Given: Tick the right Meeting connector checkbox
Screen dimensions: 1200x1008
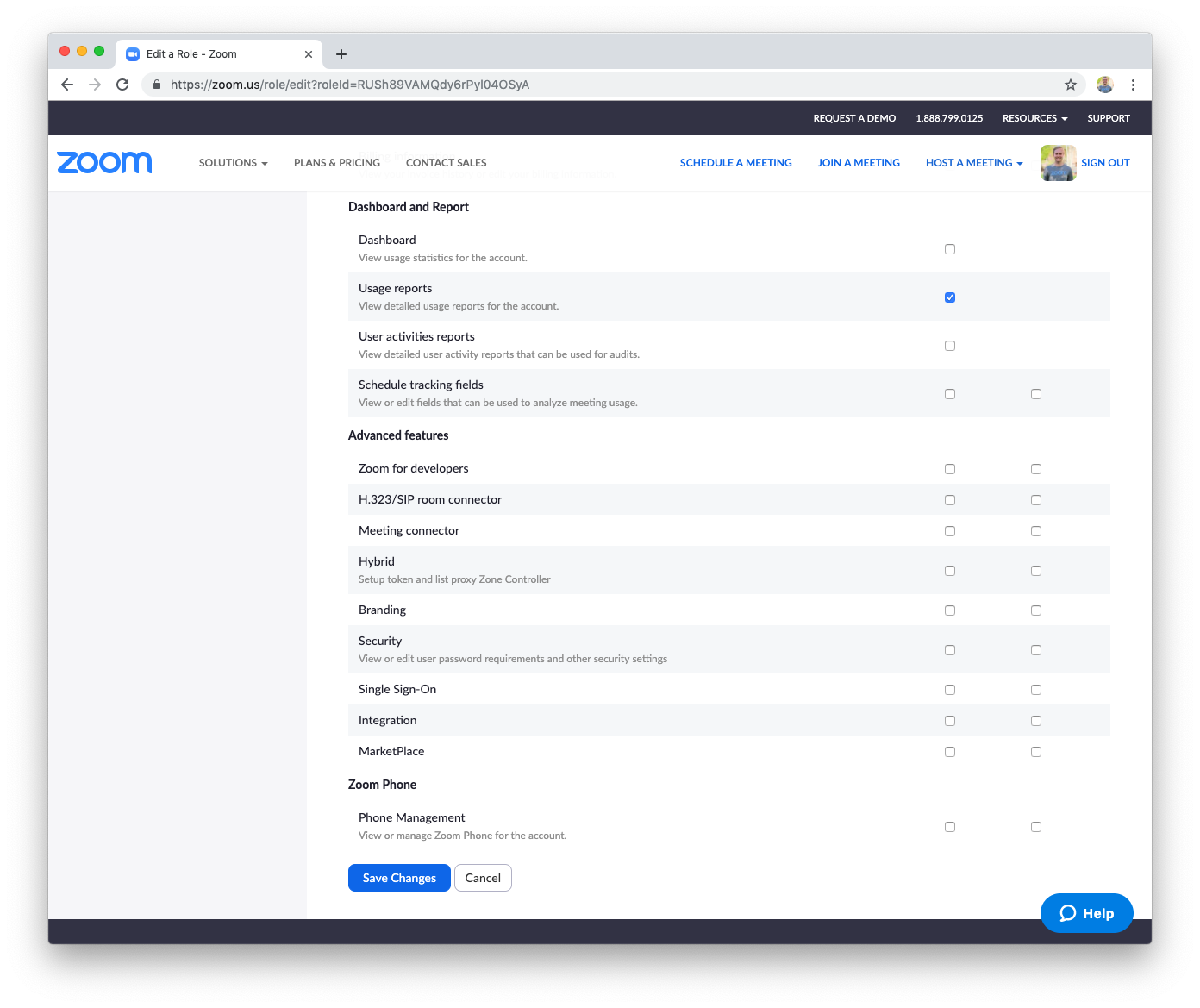Looking at the screenshot, I should [1036, 531].
